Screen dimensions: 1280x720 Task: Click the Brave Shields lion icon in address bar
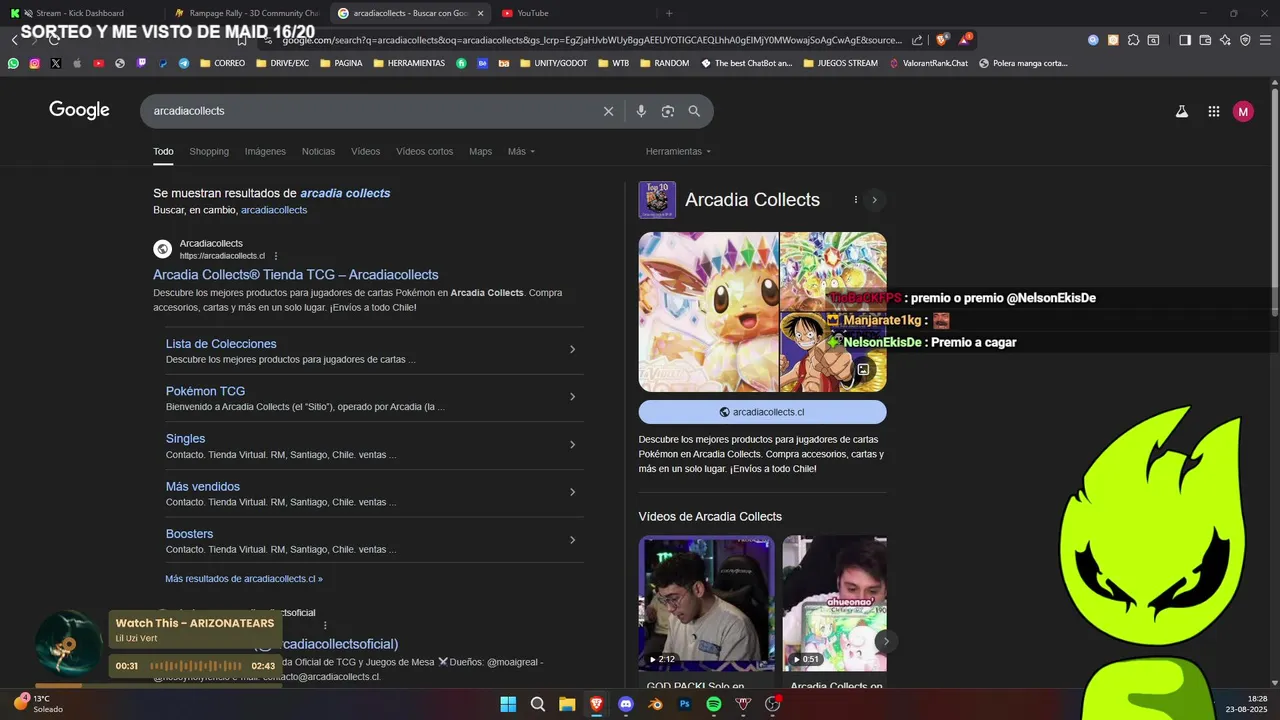coord(941,40)
